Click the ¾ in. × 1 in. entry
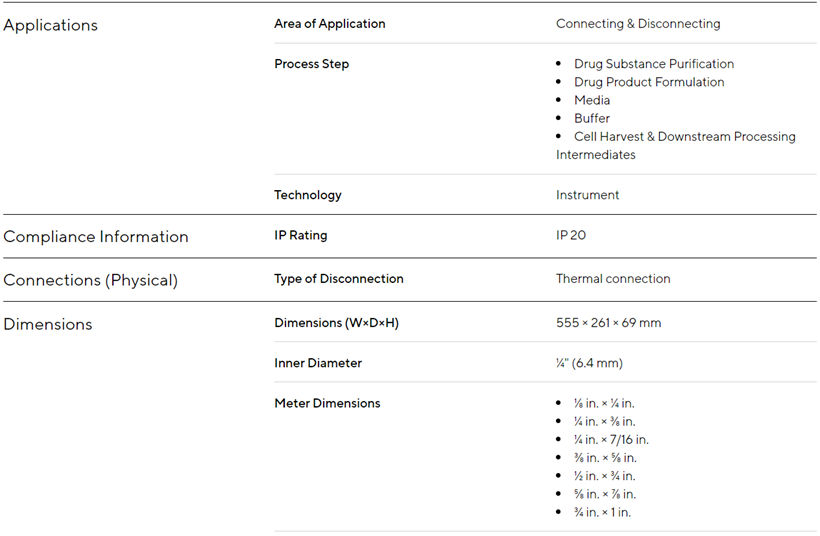The image size is (820, 536). pyautogui.click(x=602, y=513)
